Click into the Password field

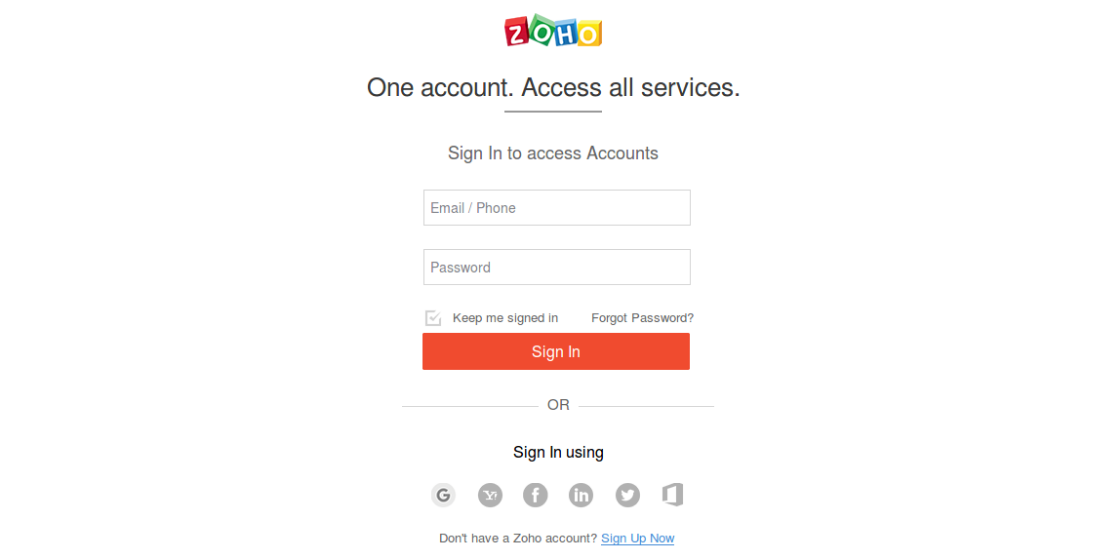tap(557, 267)
